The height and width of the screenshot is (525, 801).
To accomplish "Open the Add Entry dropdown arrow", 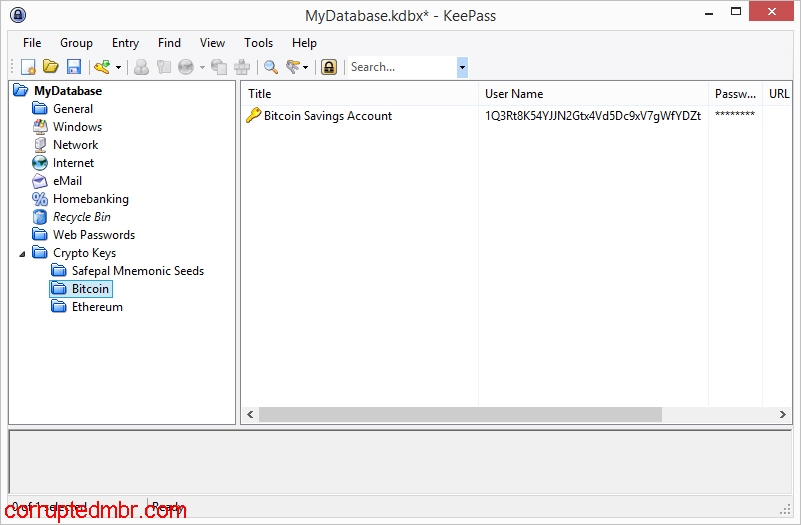I will point(118,67).
